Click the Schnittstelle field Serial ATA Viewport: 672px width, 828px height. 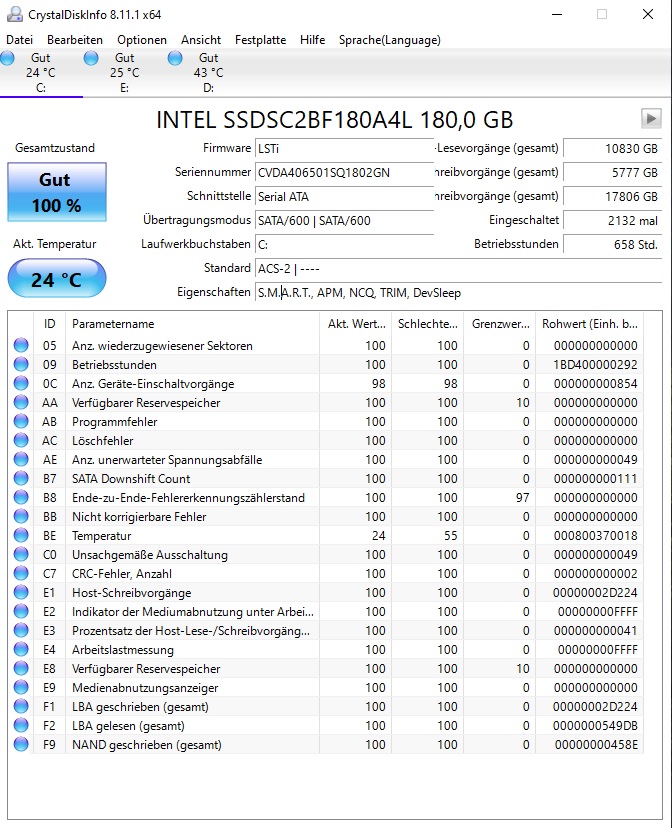tap(344, 196)
